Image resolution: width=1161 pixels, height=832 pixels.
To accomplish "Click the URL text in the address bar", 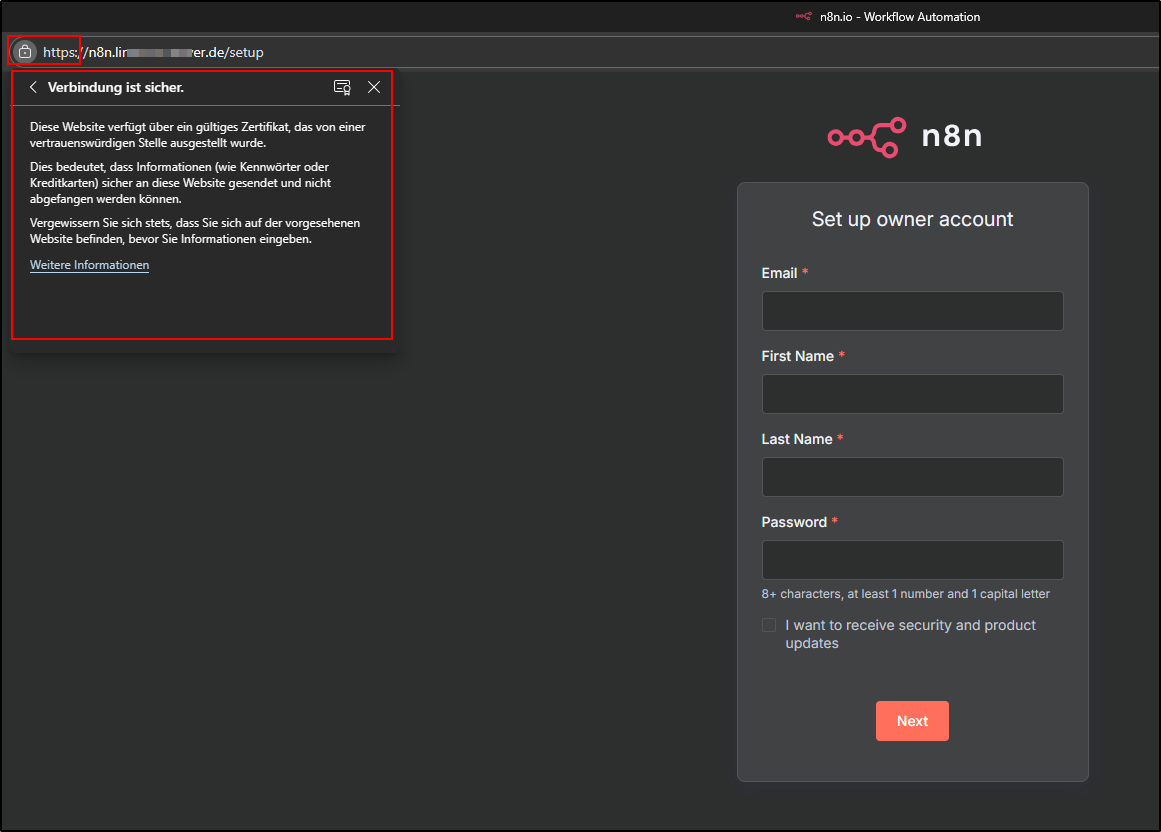I will tap(150, 52).
